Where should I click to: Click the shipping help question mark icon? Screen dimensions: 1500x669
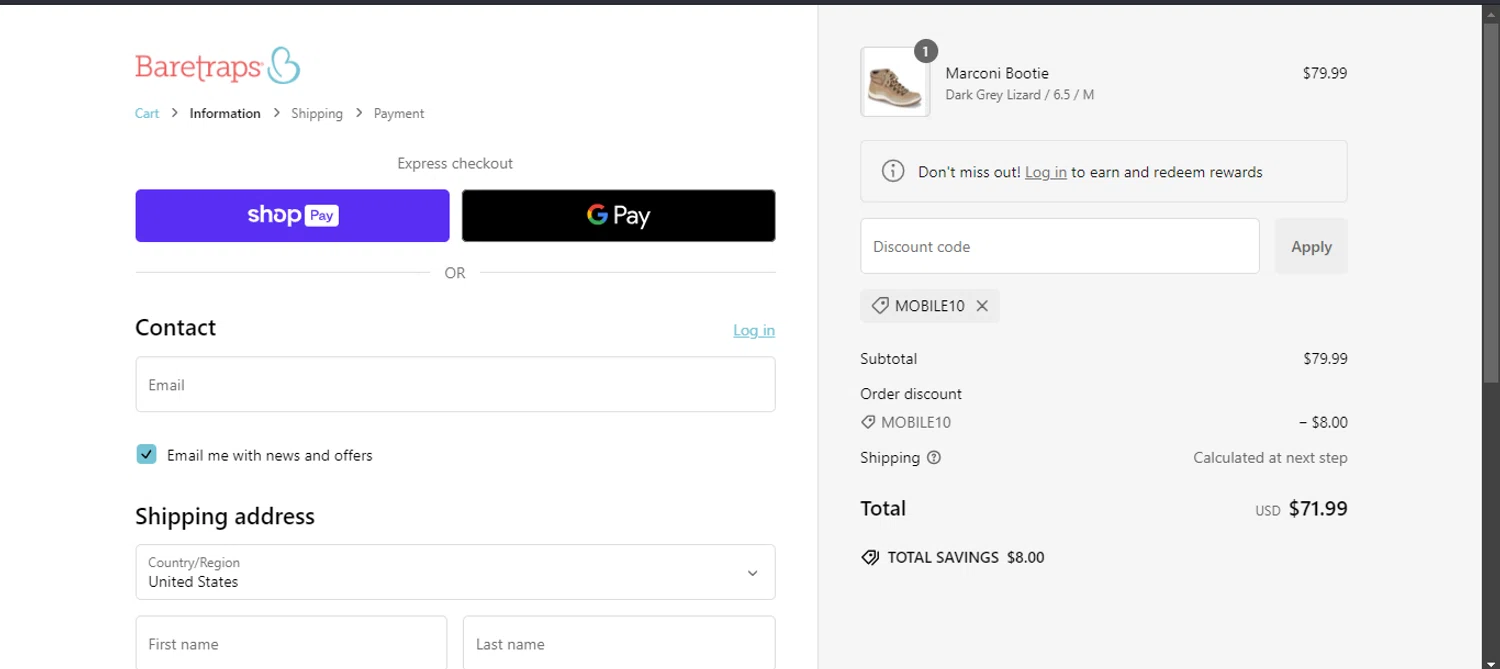934,458
